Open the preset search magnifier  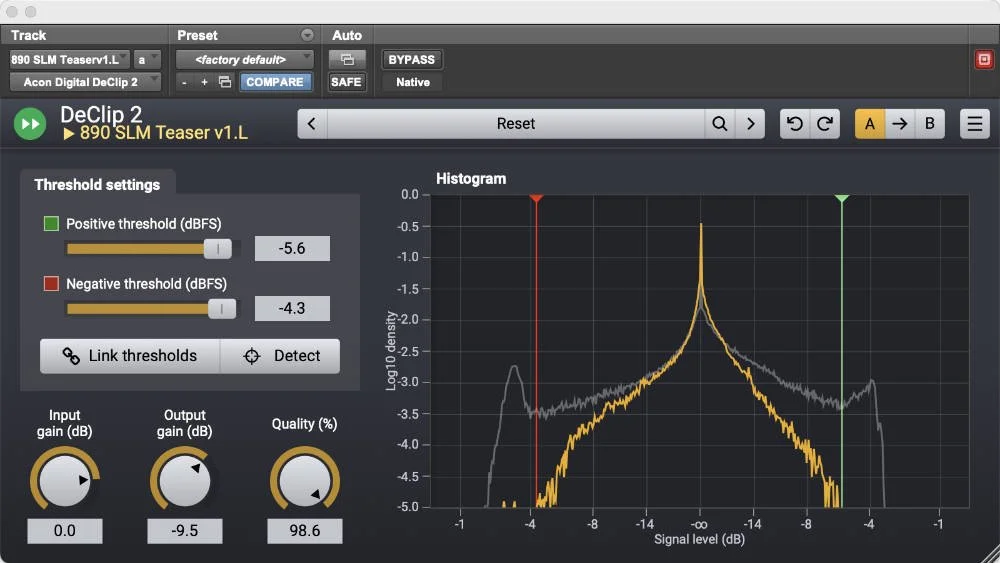coord(719,124)
